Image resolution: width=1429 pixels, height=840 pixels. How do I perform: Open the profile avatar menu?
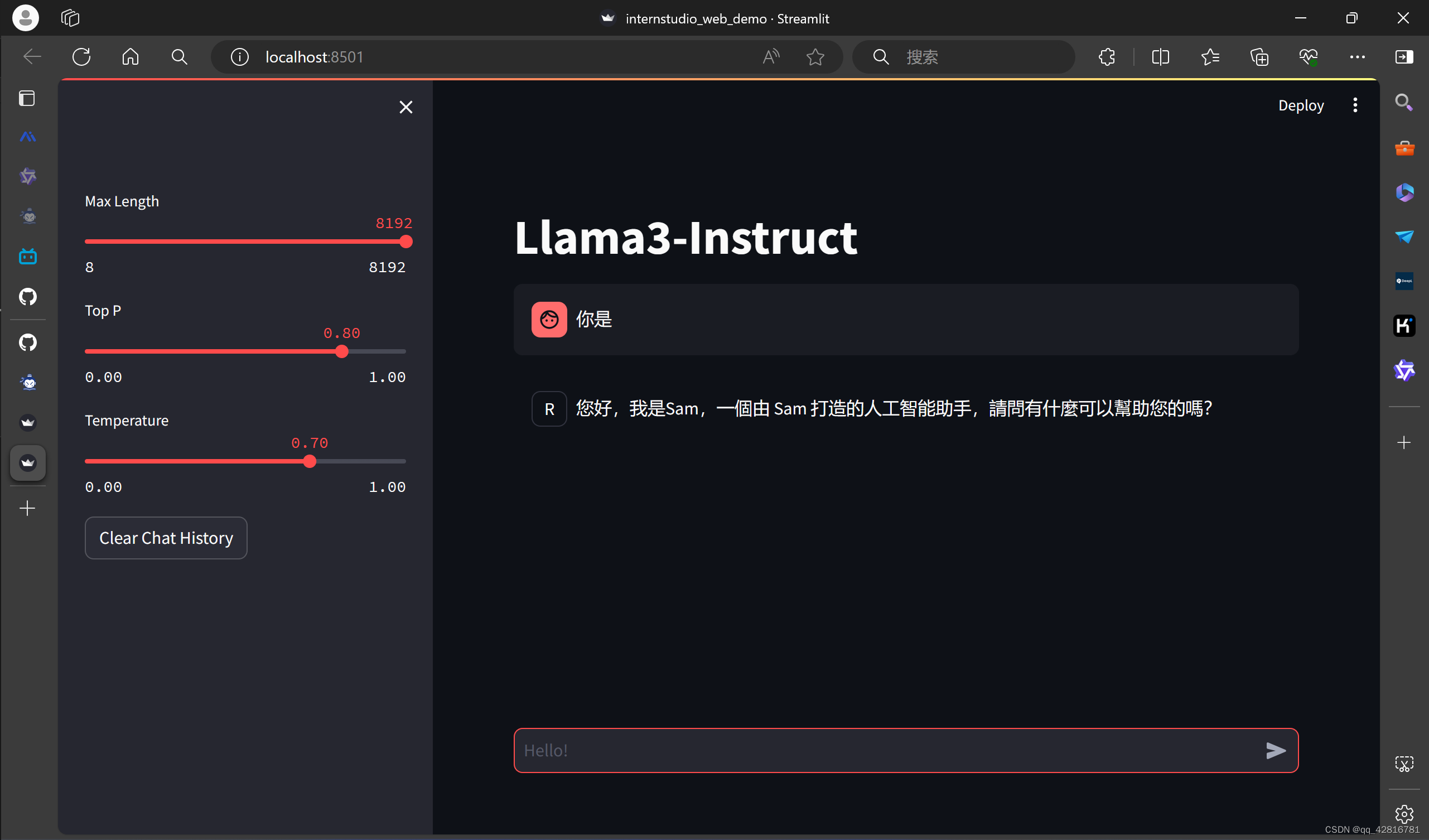pos(26,18)
